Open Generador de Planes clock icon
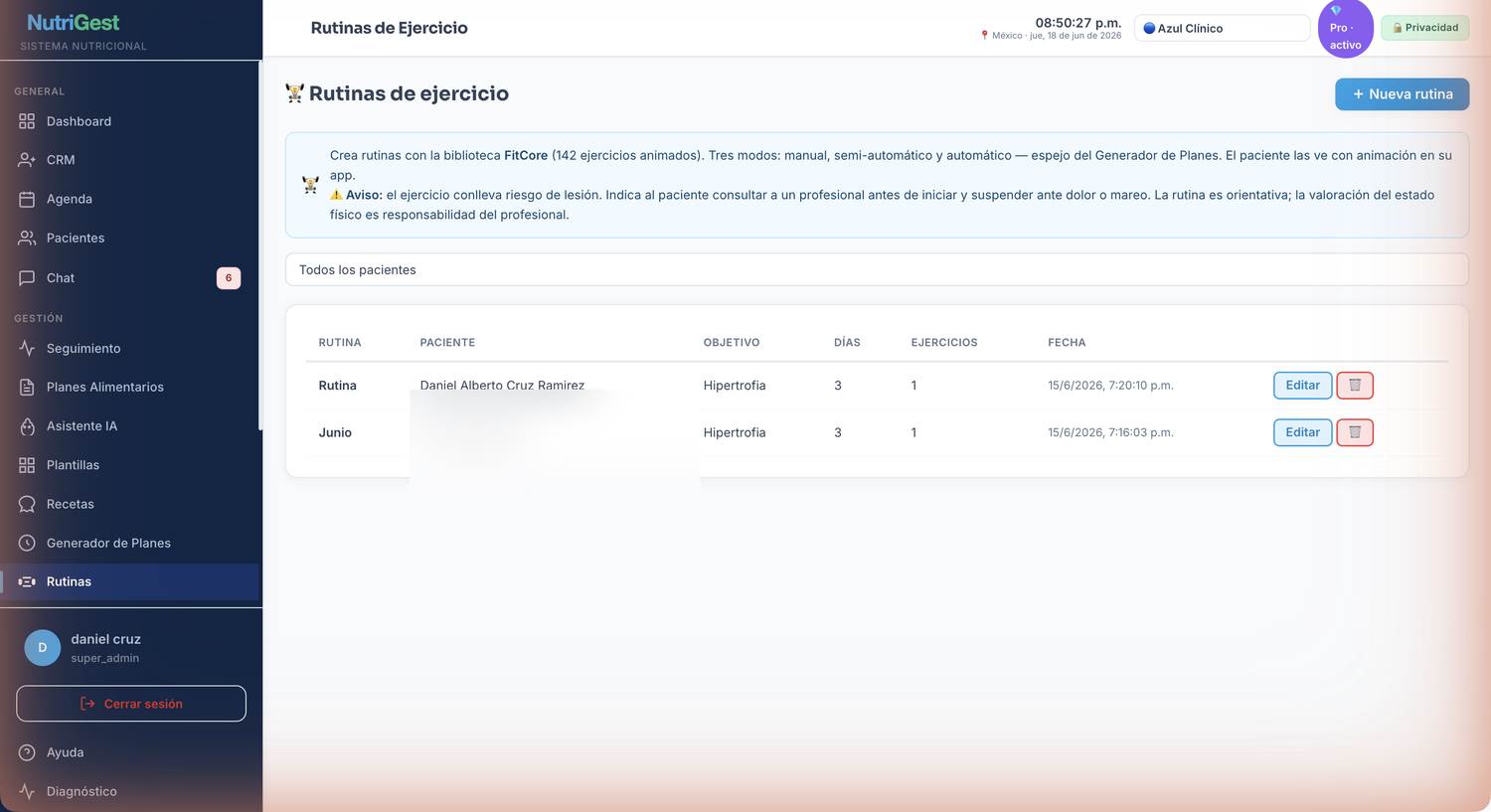 point(27,543)
